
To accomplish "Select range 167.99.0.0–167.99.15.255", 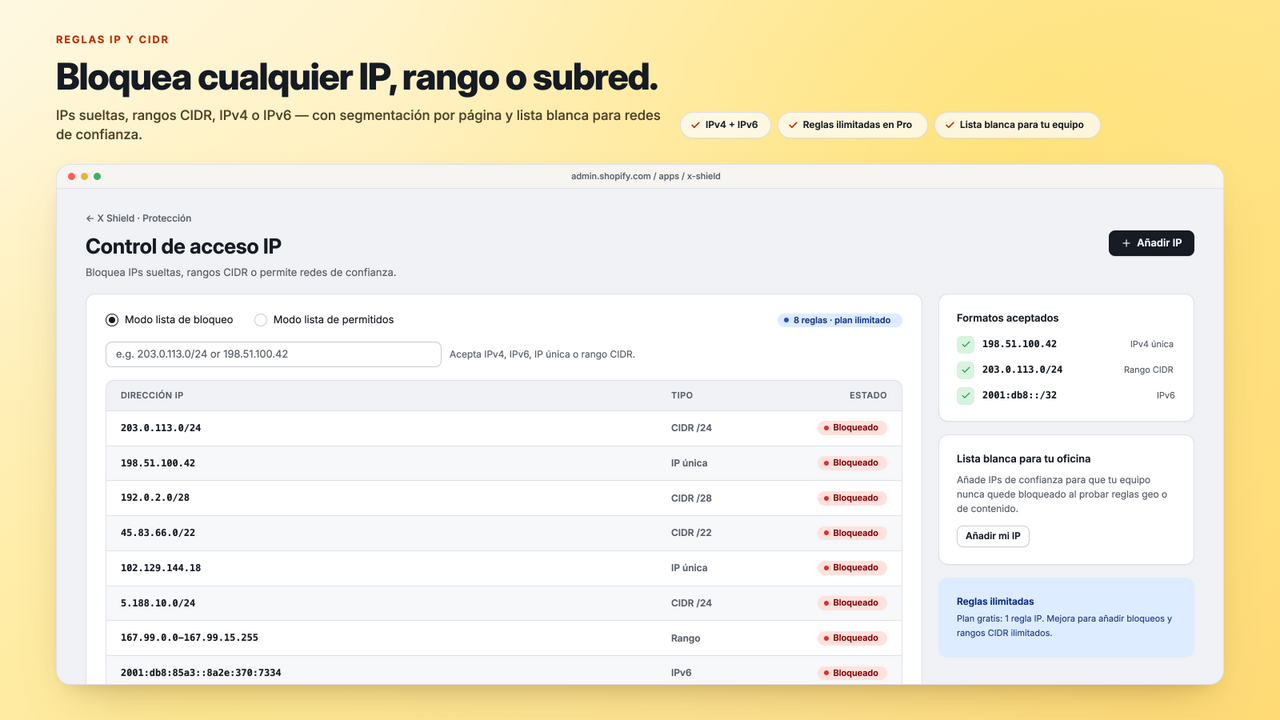I will (x=189, y=638).
